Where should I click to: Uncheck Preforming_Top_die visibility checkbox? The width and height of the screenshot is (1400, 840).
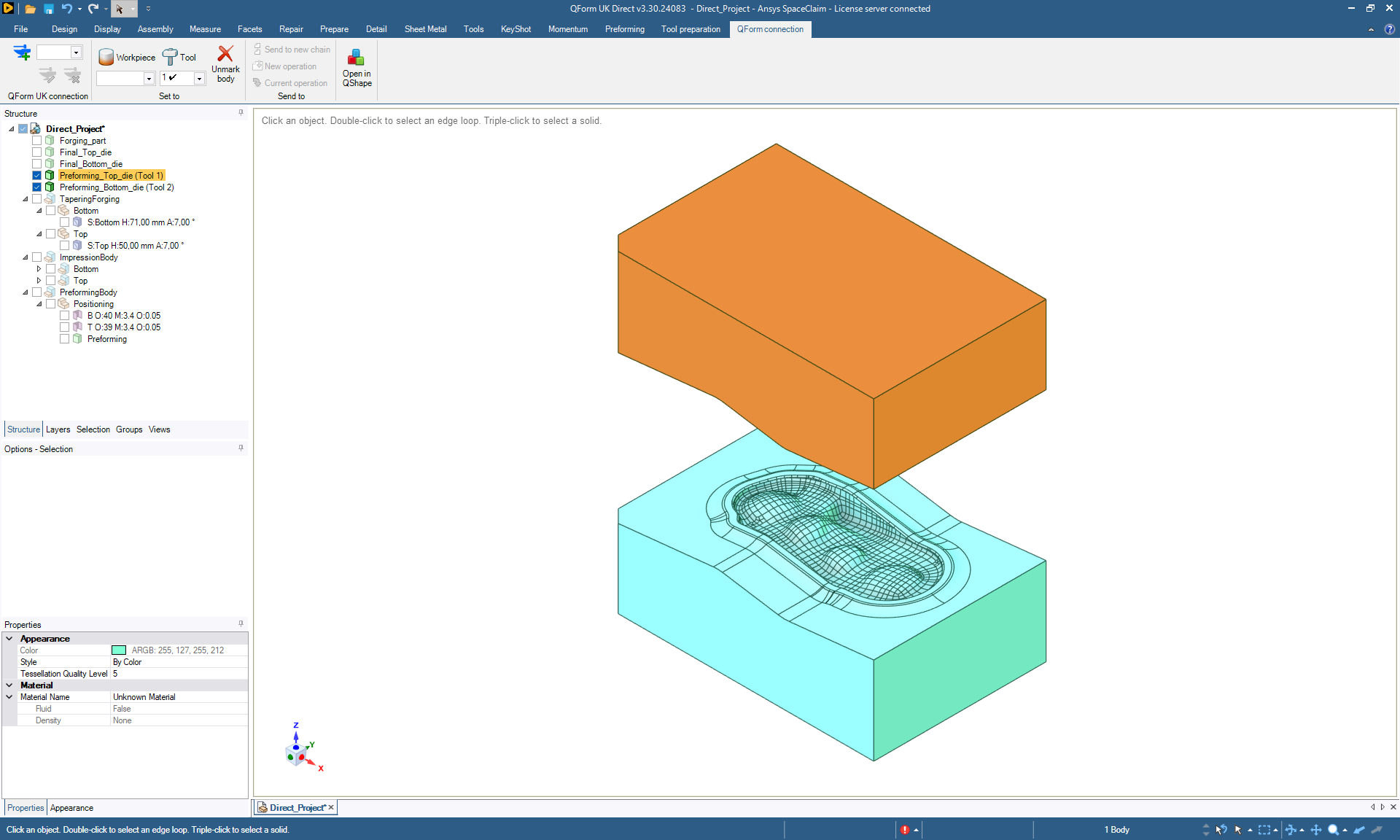pos(36,176)
